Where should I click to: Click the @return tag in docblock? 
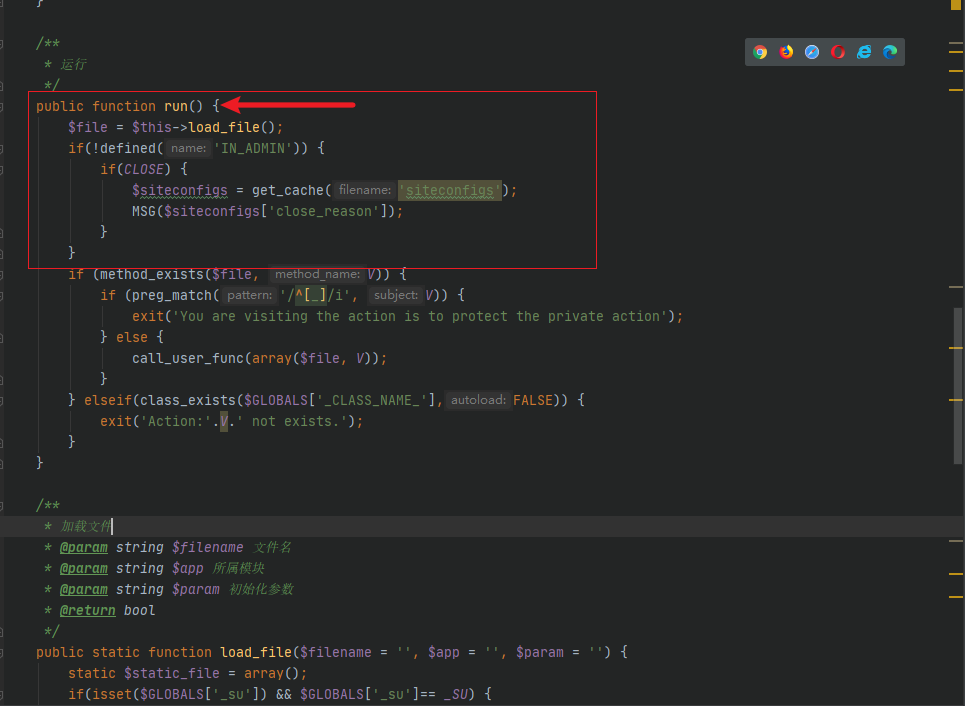pos(87,610)
